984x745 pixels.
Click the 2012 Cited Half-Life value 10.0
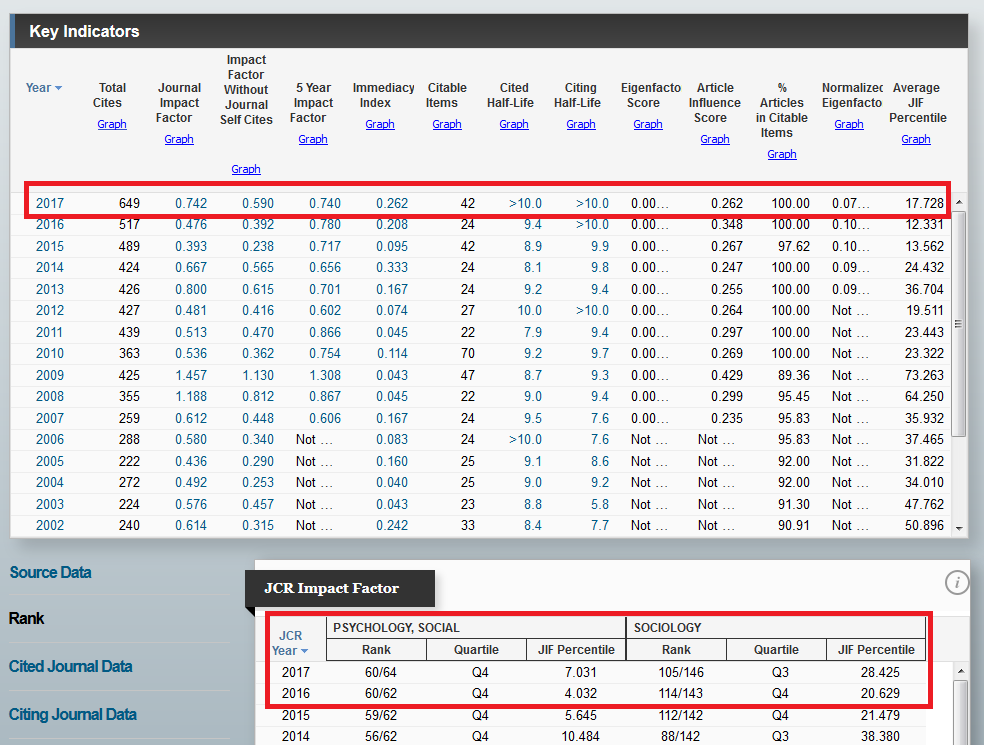530,311
